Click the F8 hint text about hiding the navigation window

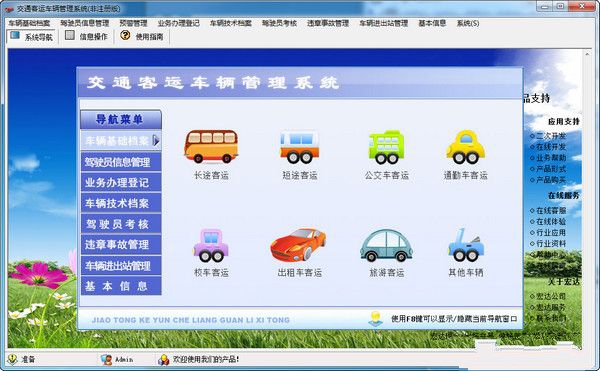[x=454, y=319]
